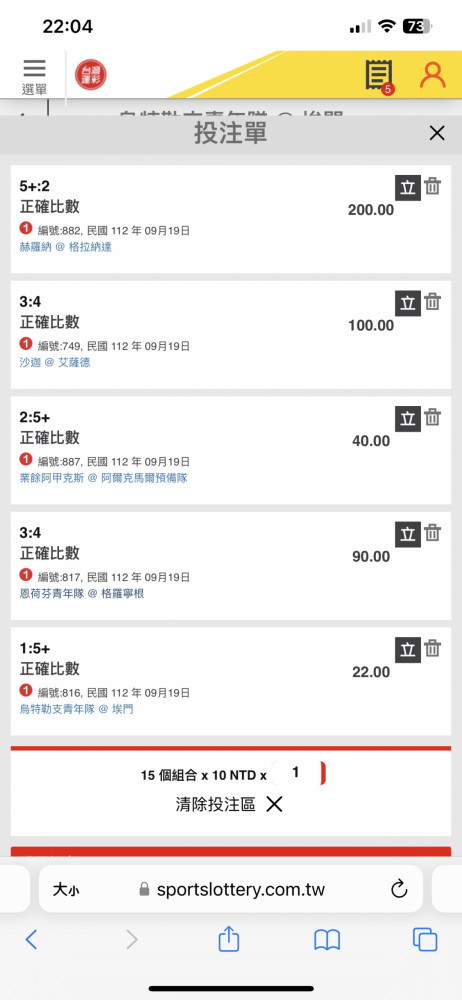The image size is (462, 1000).
Task: Tap the Taiwan Sports Lottery logo
Action: 91,75
